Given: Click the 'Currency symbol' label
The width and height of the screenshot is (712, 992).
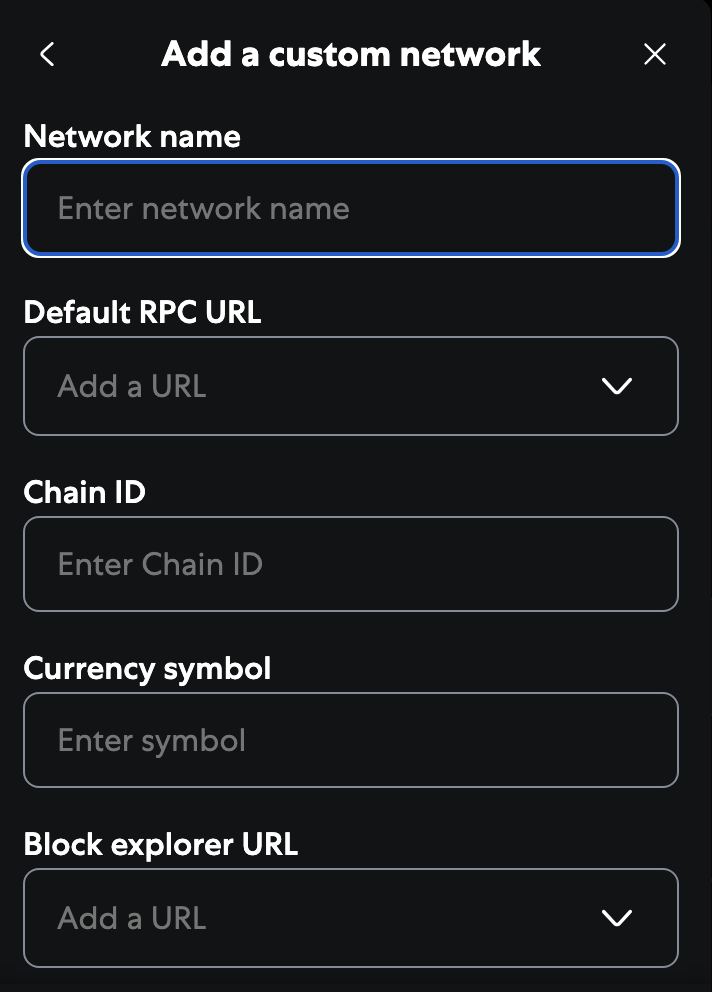Looking at the screenshot, I should pos(147,668).
